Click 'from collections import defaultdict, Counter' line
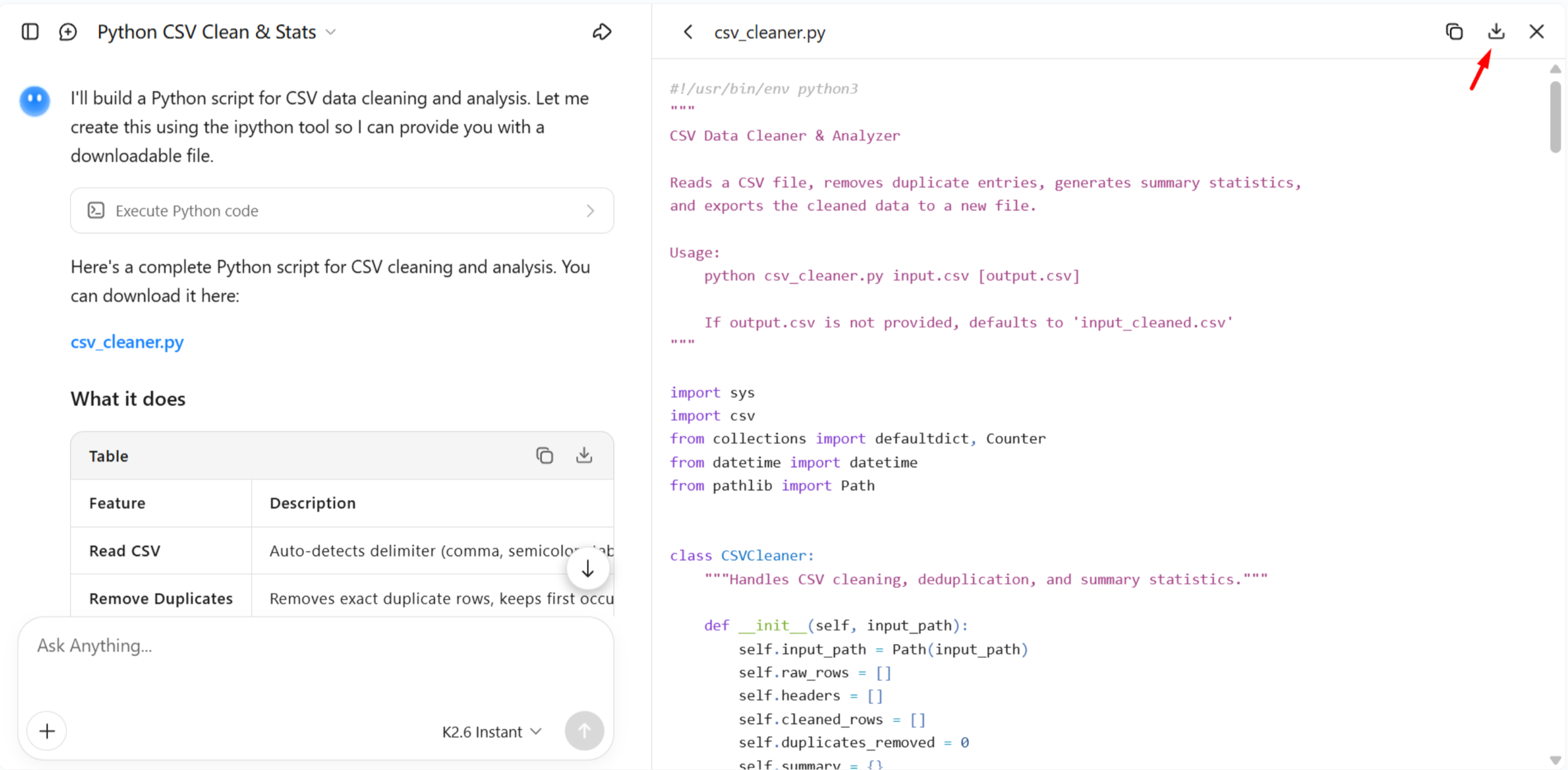 (x=858, y=439)
